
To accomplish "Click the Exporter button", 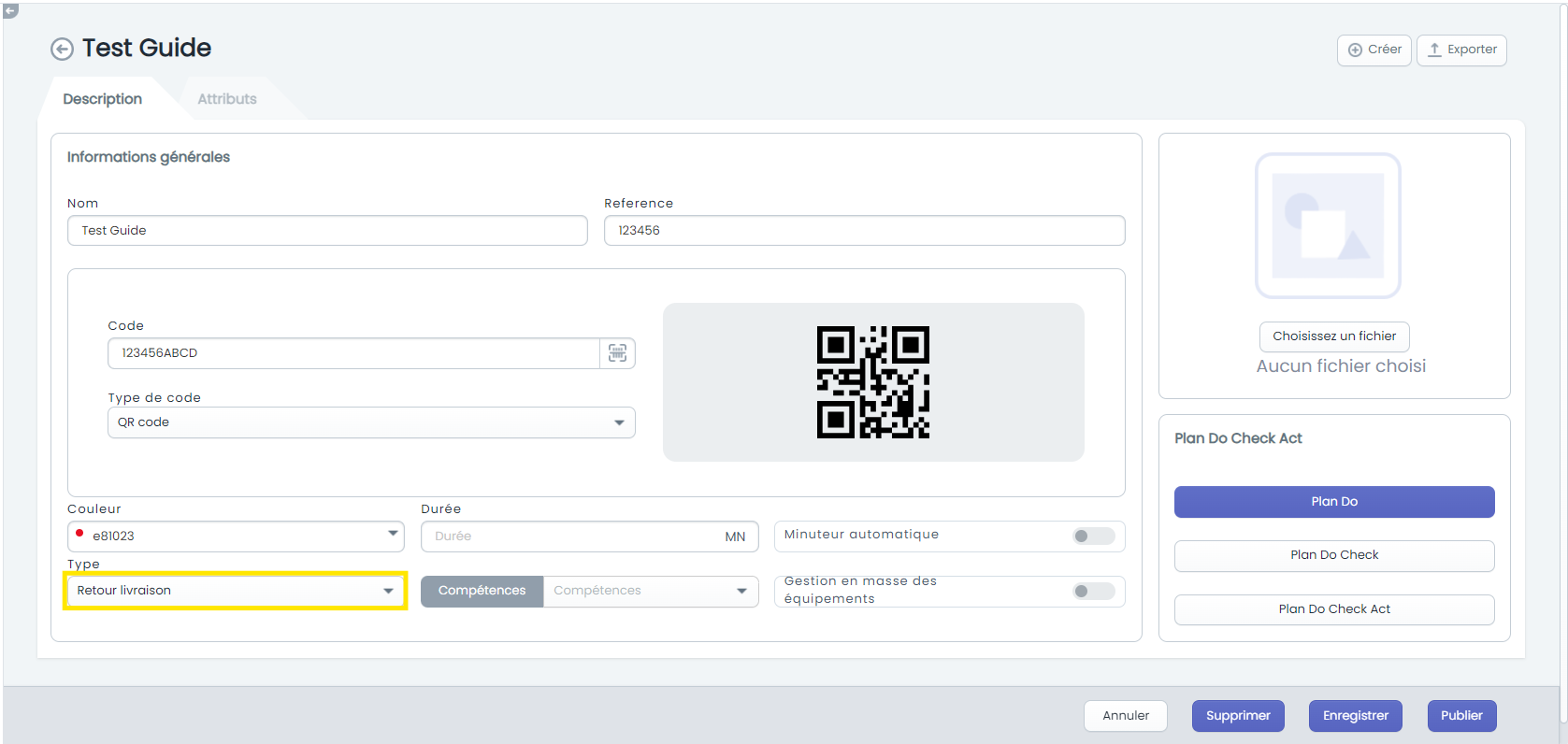I will click(x=1461, y=50).
